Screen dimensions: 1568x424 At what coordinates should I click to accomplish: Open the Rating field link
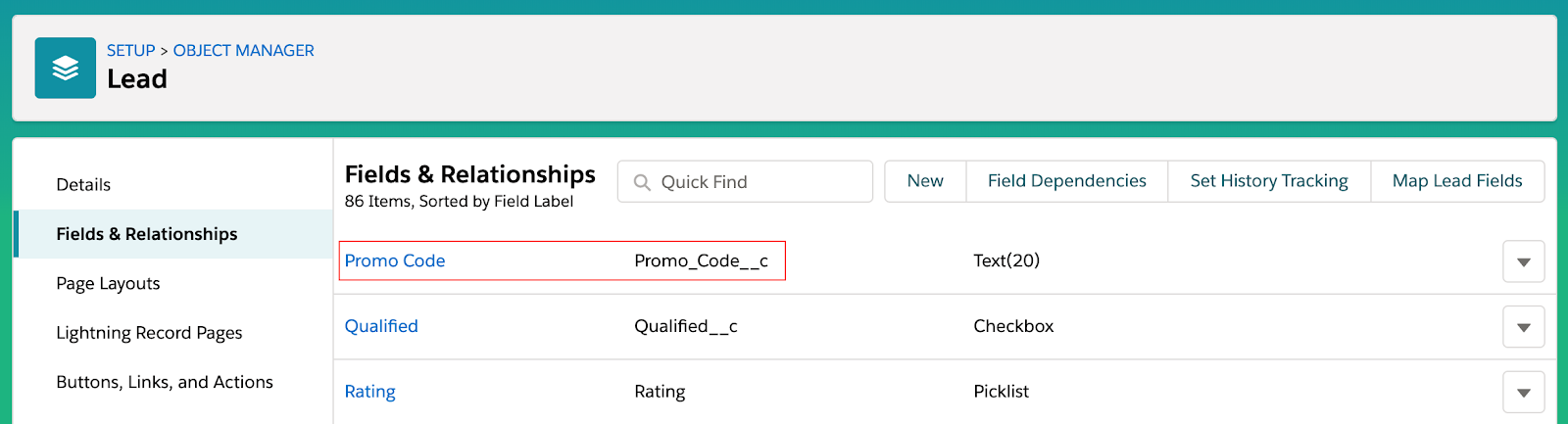click(x=369, y=392)
